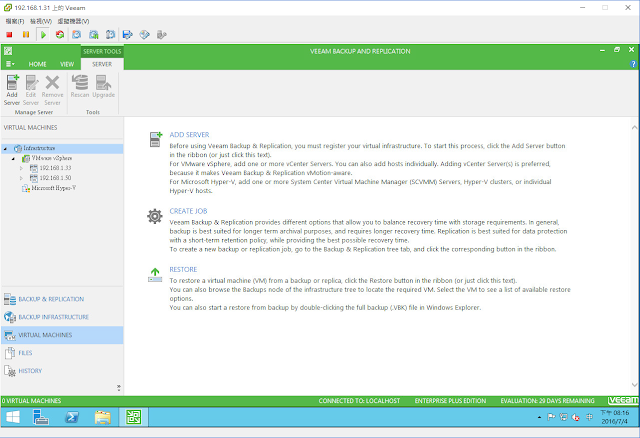Click the Veeam logo icon in title bar
This screenshot has height=438, width=640.
click(8, 51)
